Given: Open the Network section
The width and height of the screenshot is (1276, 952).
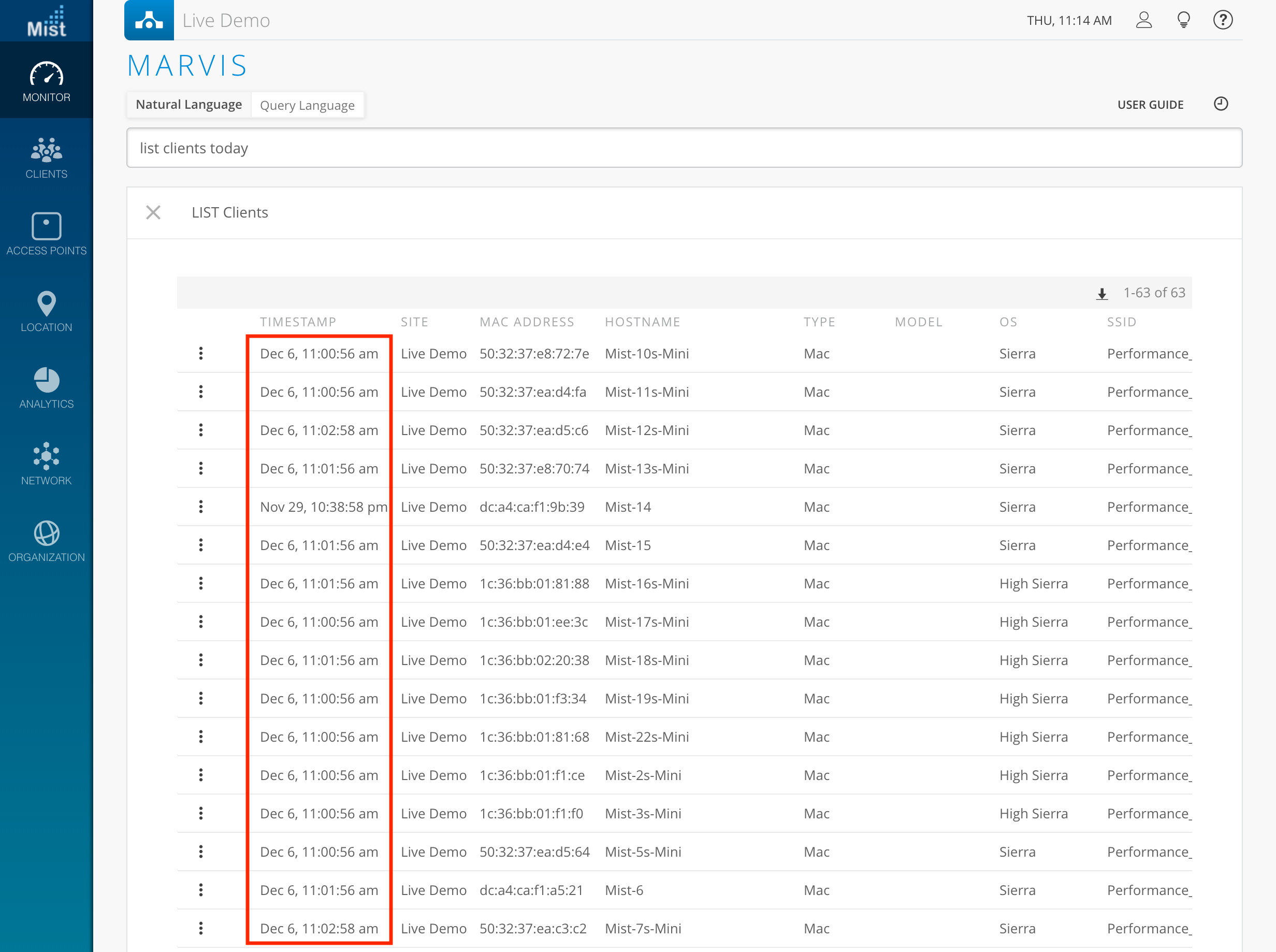Looking at the screenshot, I should pos(46,465).
